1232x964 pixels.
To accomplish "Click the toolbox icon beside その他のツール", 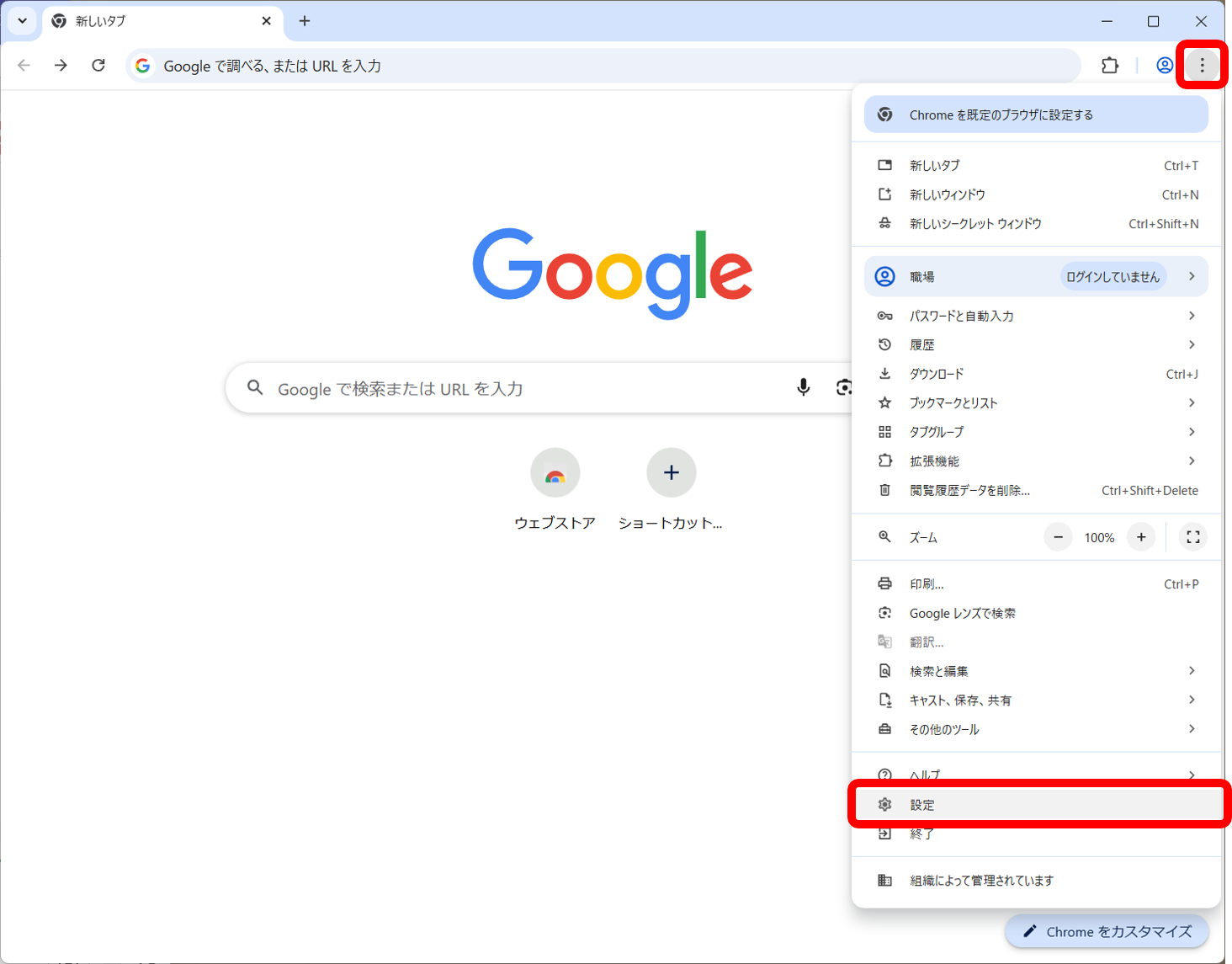I will (x=884, y=729).
